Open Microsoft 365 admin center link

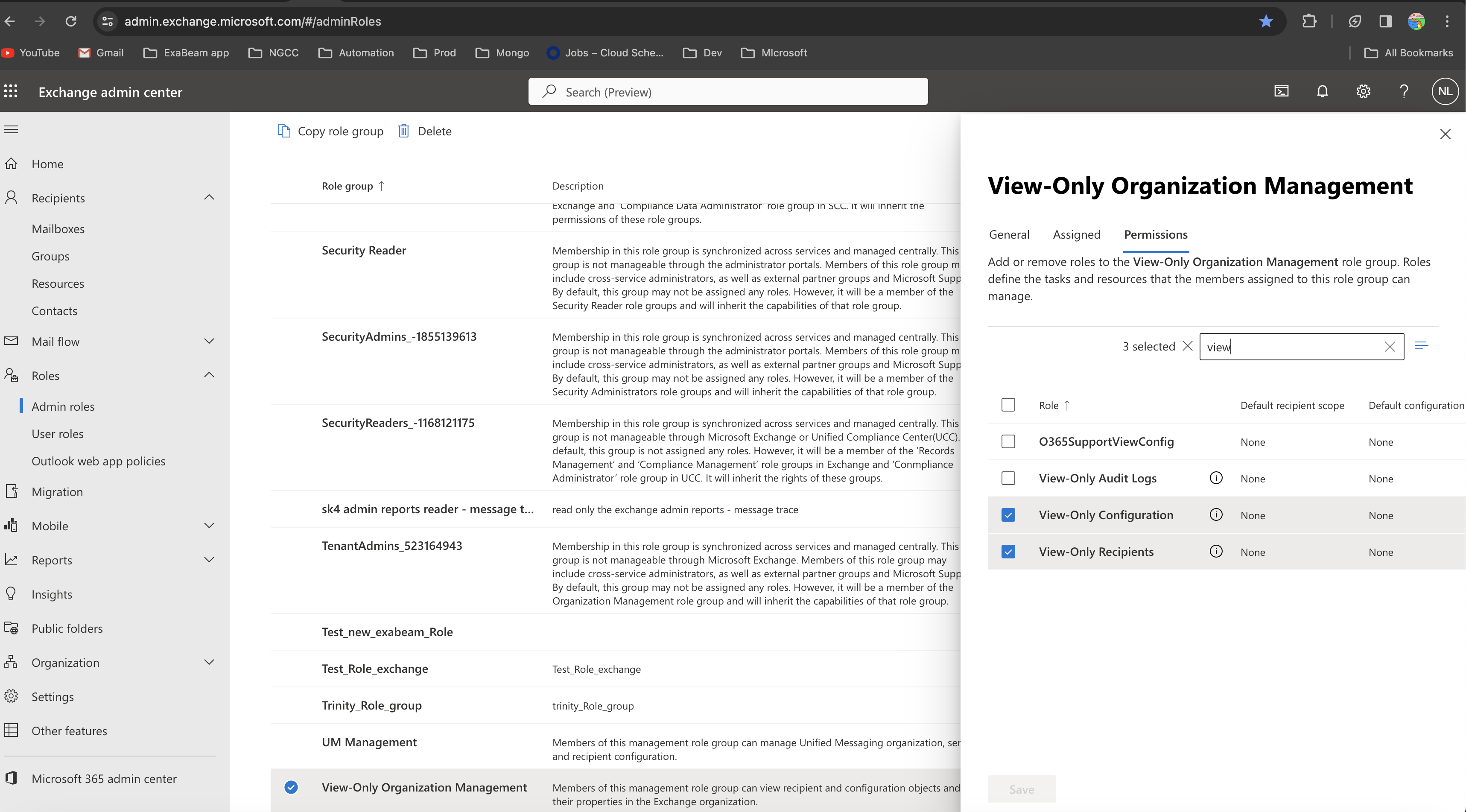pos(104,778)
